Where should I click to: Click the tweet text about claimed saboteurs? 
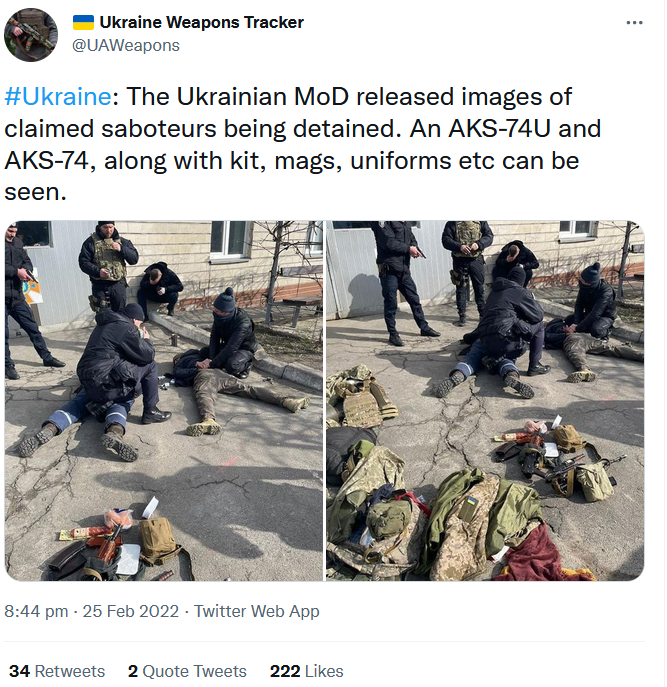302,144
